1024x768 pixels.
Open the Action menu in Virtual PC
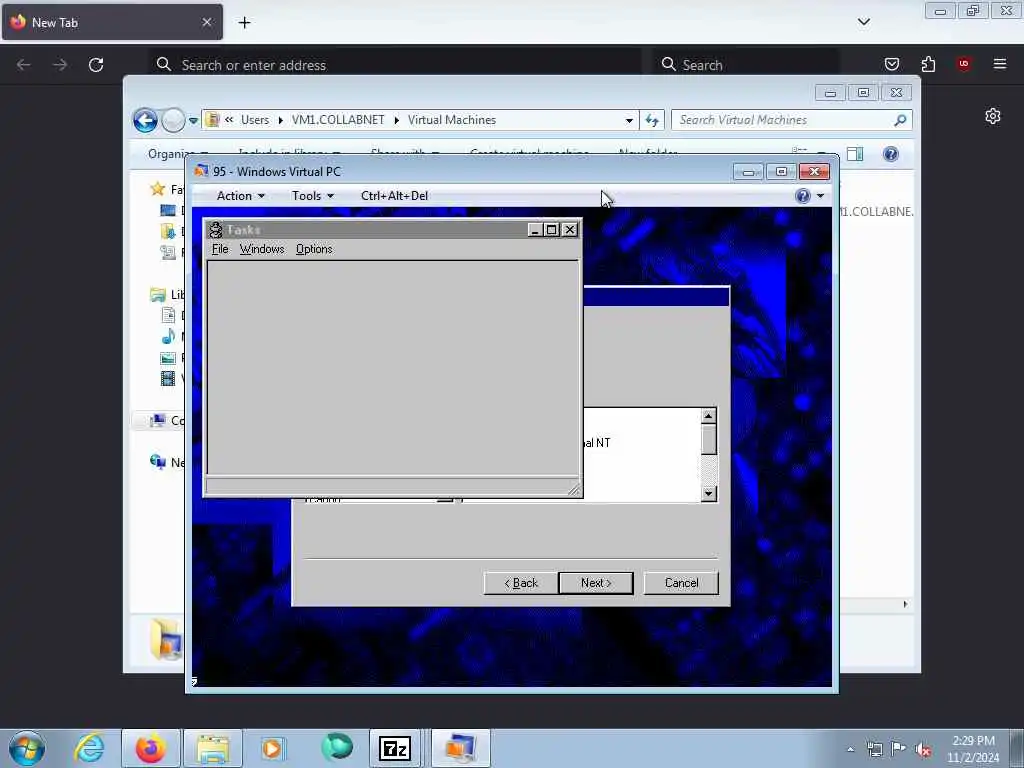click(x=240, y=196)
